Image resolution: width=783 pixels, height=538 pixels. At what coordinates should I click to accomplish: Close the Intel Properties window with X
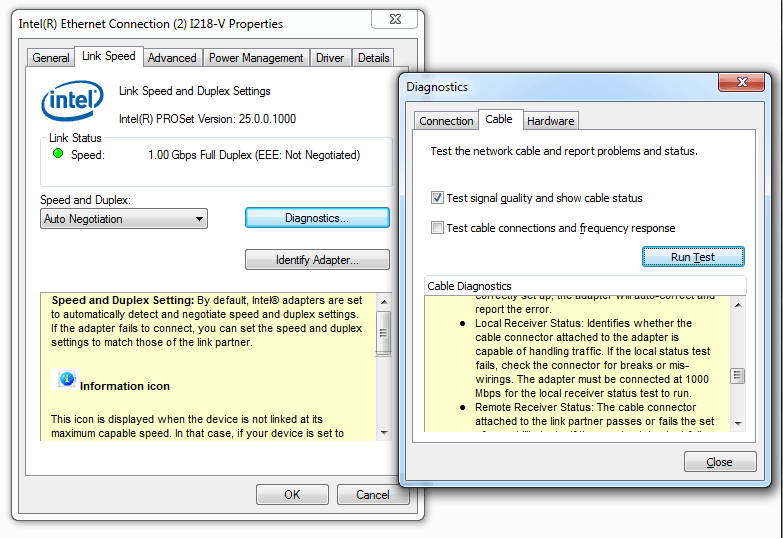tap(394, 19)
